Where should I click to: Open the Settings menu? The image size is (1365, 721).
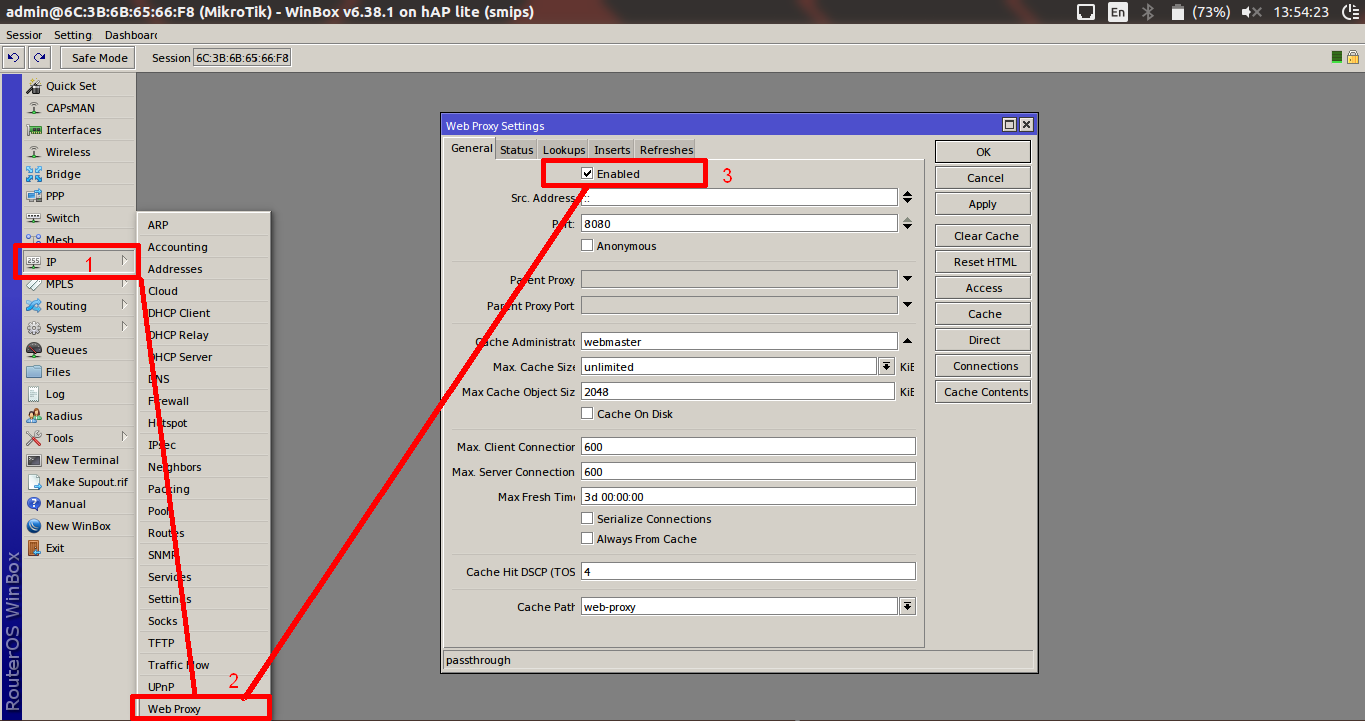(x=73, y=35)
